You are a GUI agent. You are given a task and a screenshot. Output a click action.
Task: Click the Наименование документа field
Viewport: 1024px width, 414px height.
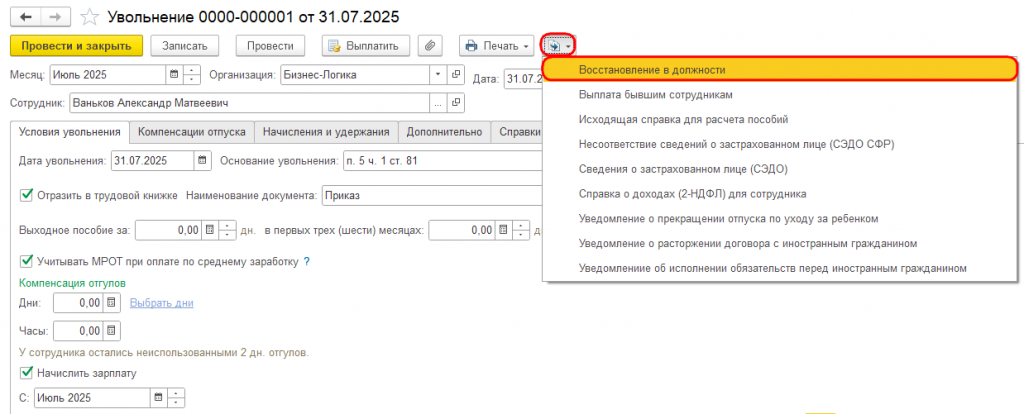pyautogui.click(x=432, y=195)
